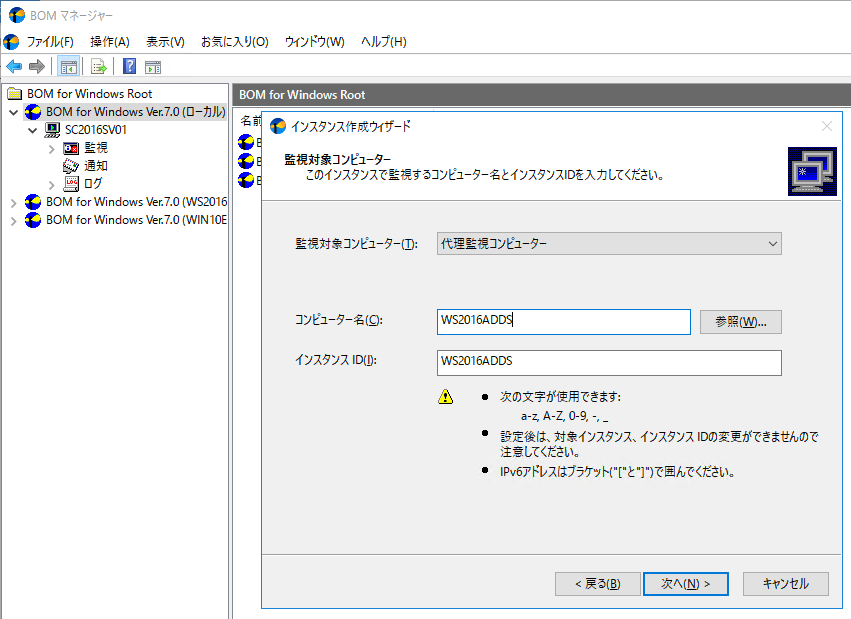851x619 pixels.
Task: Toggle the console tree show/hide toolbar icon
Action: (x=68, y=67)
